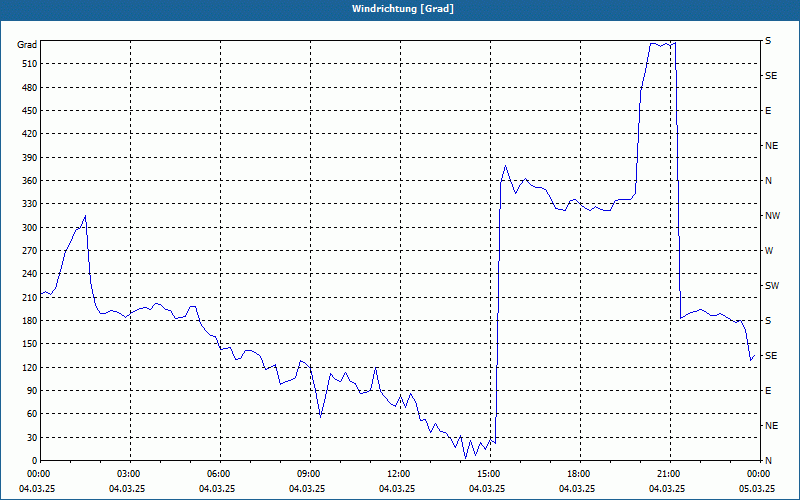Click the 04.03.25 date under 06:00
The image size is (800, 500).
pos(217,489)
